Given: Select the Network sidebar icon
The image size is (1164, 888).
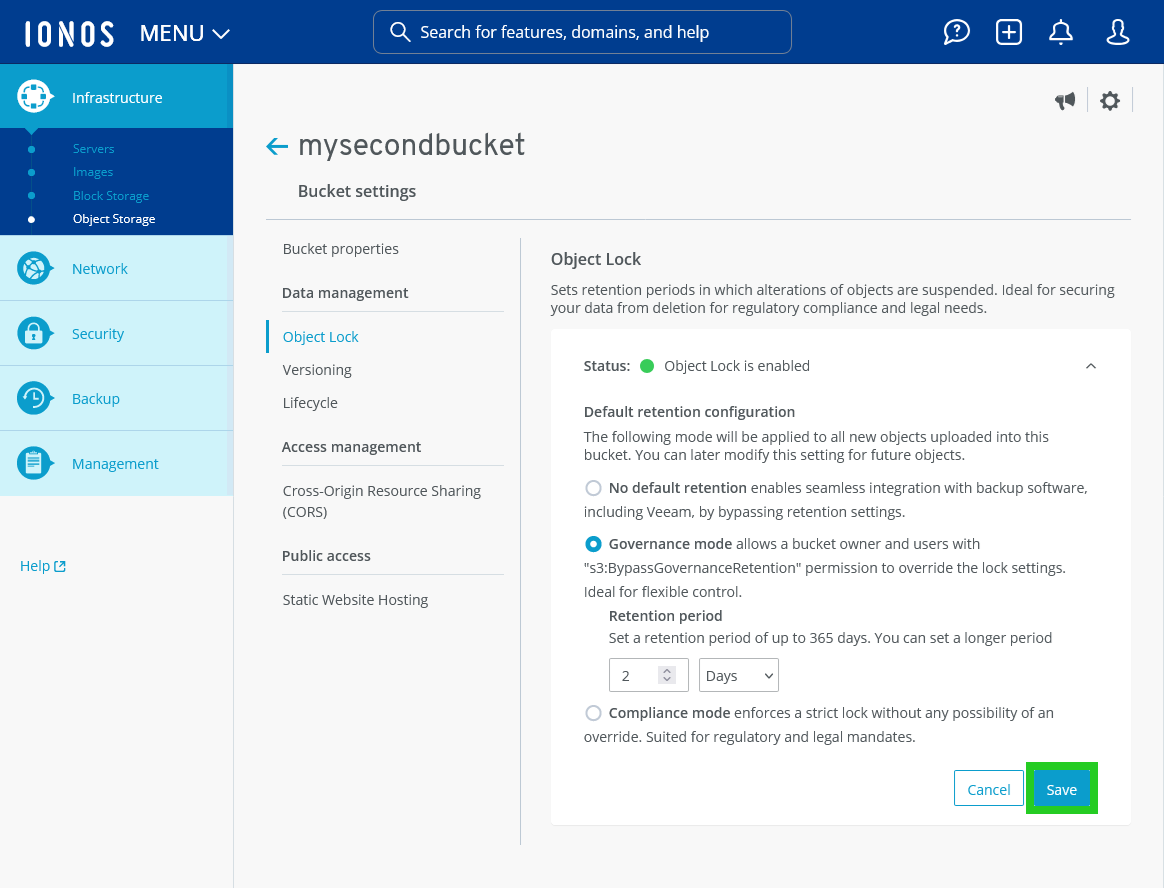Looking at the screenshot, I should point(34,268).
